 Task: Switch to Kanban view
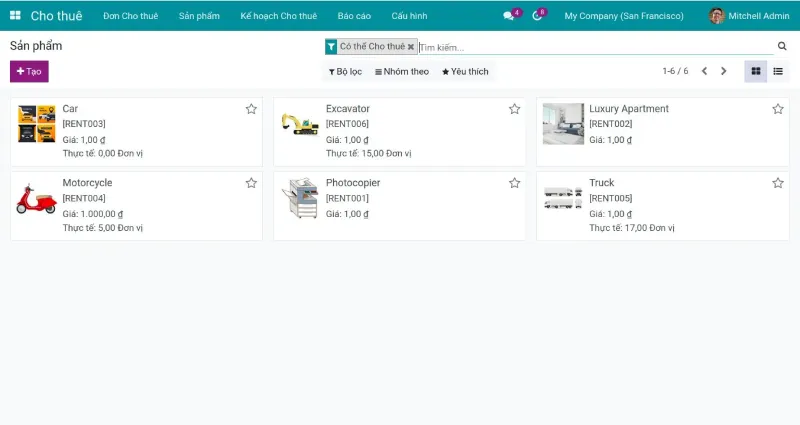tap(755, 71)
